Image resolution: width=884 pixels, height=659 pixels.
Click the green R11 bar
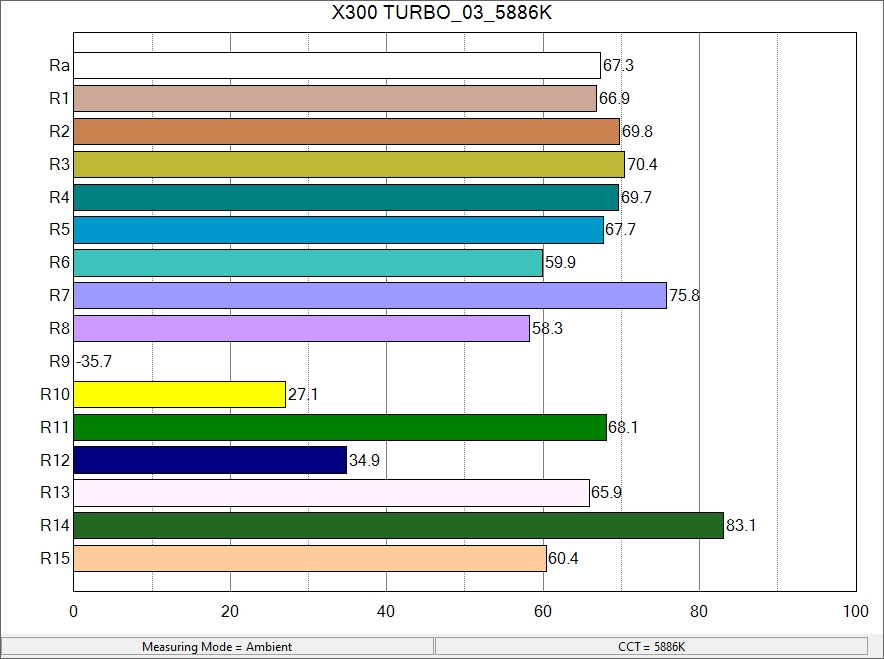tap(340, 428)
